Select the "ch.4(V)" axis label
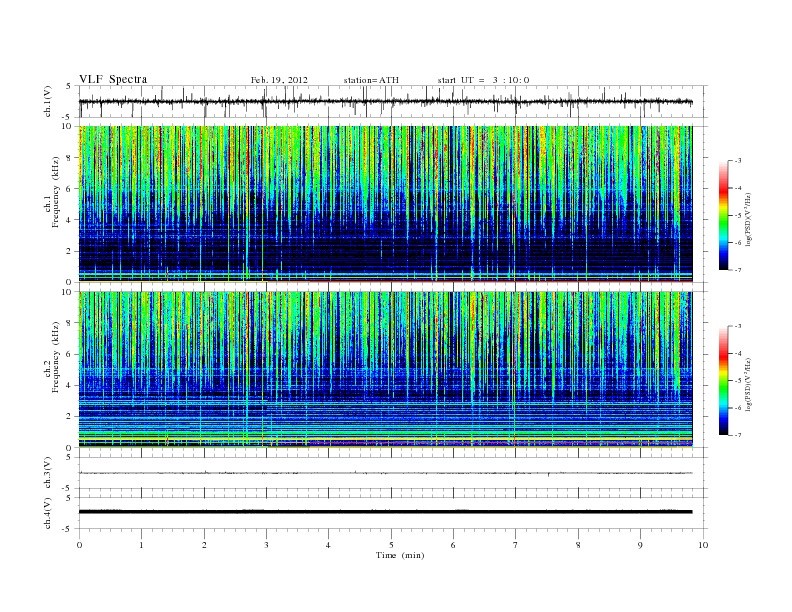Viewport: 792px width, 612px height. 48,513
